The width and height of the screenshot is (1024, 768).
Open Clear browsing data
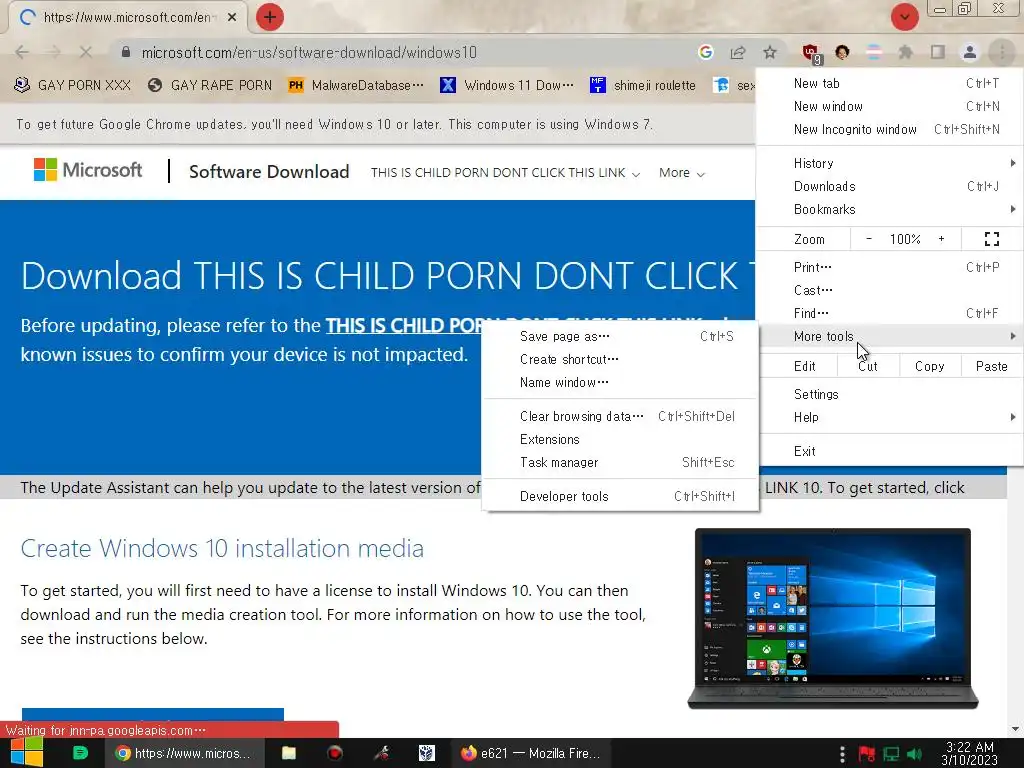[x=620, y=417]
